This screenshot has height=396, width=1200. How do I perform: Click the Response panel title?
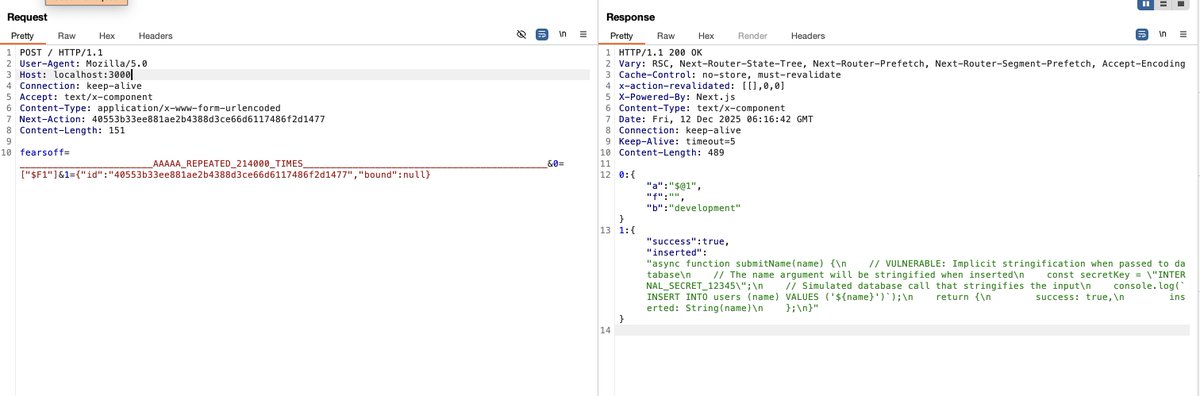point(631,17)
